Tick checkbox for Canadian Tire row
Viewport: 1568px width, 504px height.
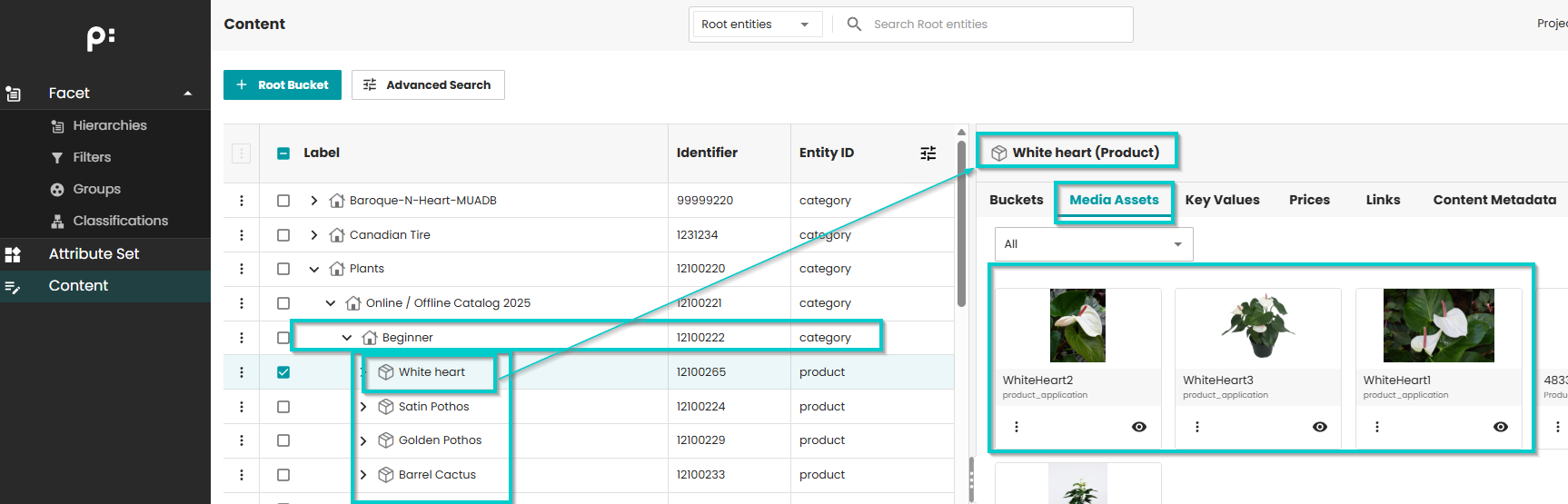pyautogui.click(x=283, y=235)
